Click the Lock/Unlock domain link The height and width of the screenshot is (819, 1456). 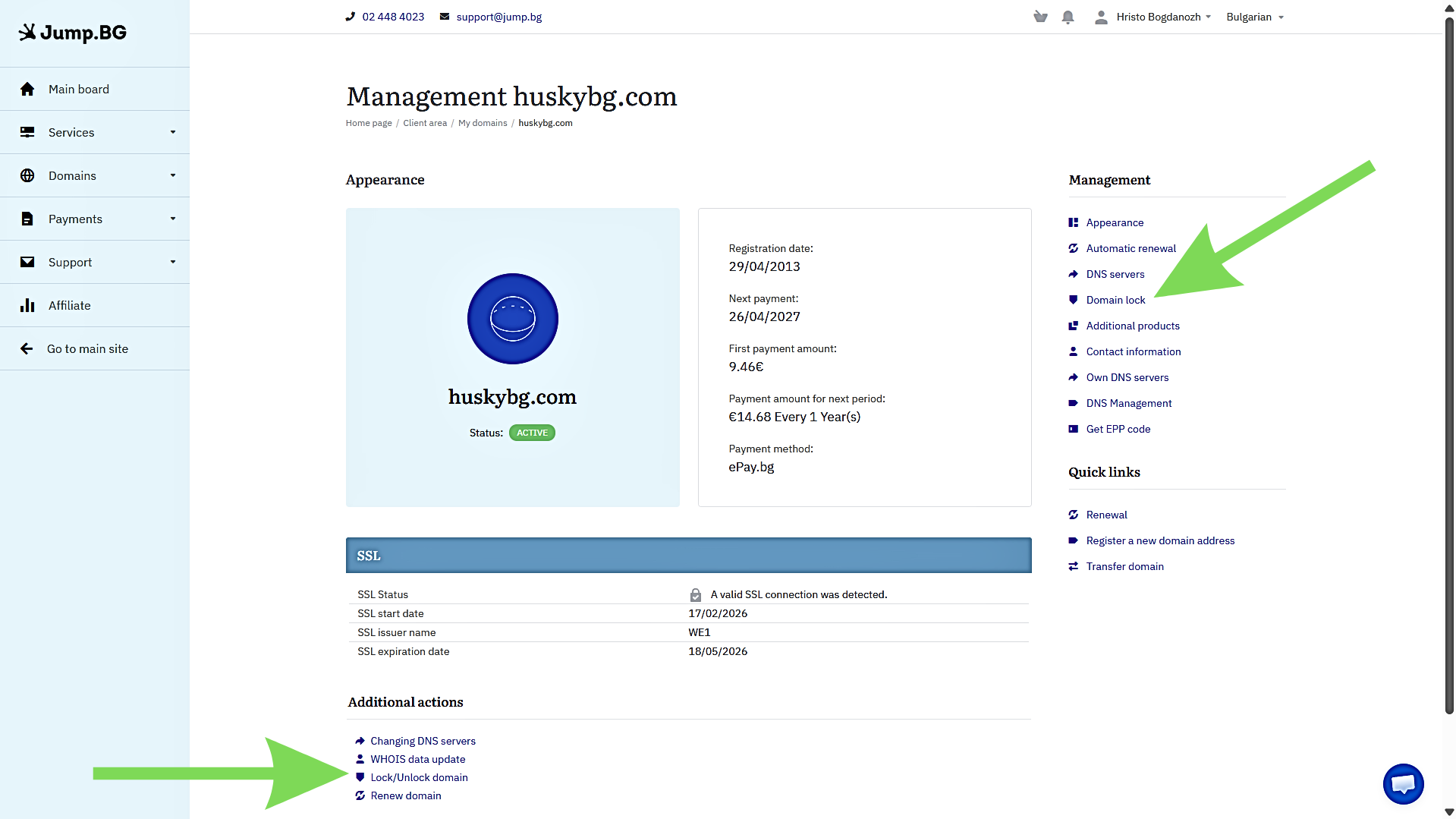419,777
